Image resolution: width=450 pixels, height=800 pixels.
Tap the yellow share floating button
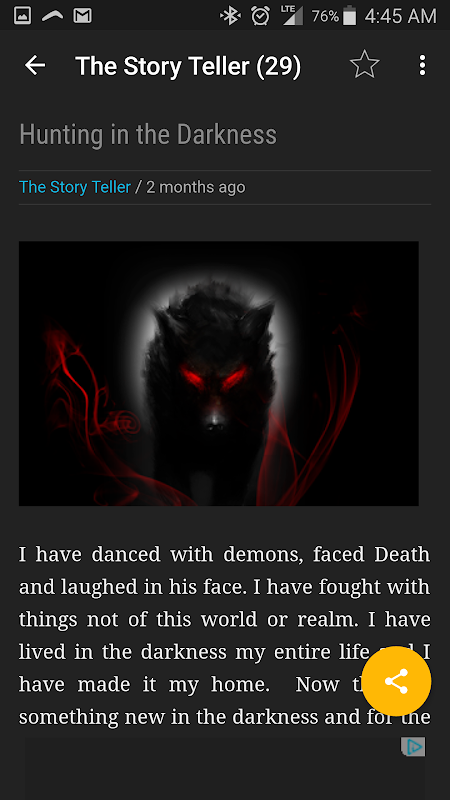point(396,681)
